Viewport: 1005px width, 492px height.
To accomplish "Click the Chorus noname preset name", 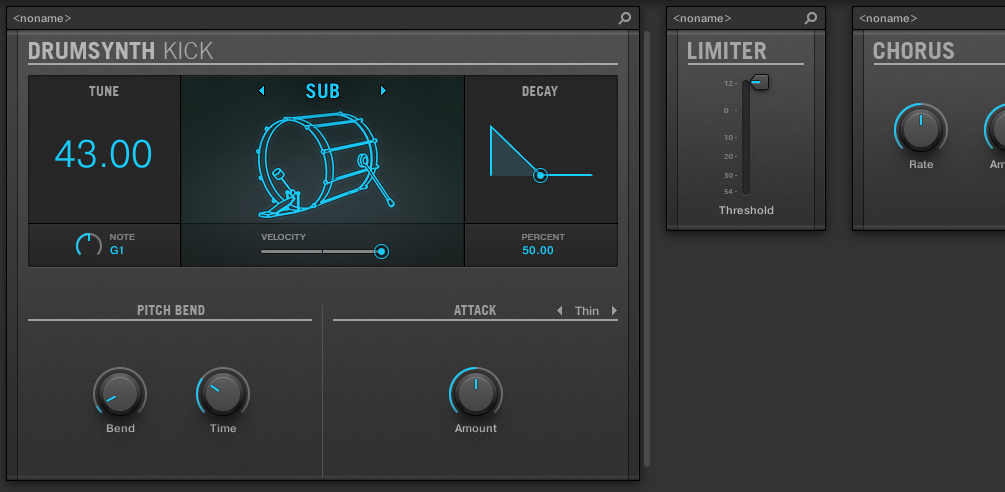I will 888,18.
